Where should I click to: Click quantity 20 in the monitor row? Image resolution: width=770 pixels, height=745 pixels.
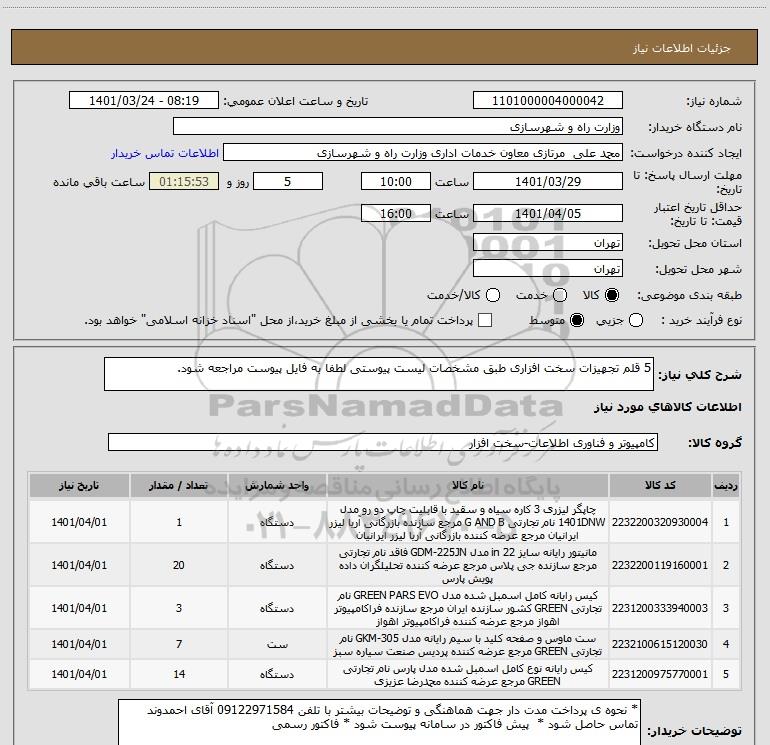(179, 565)
